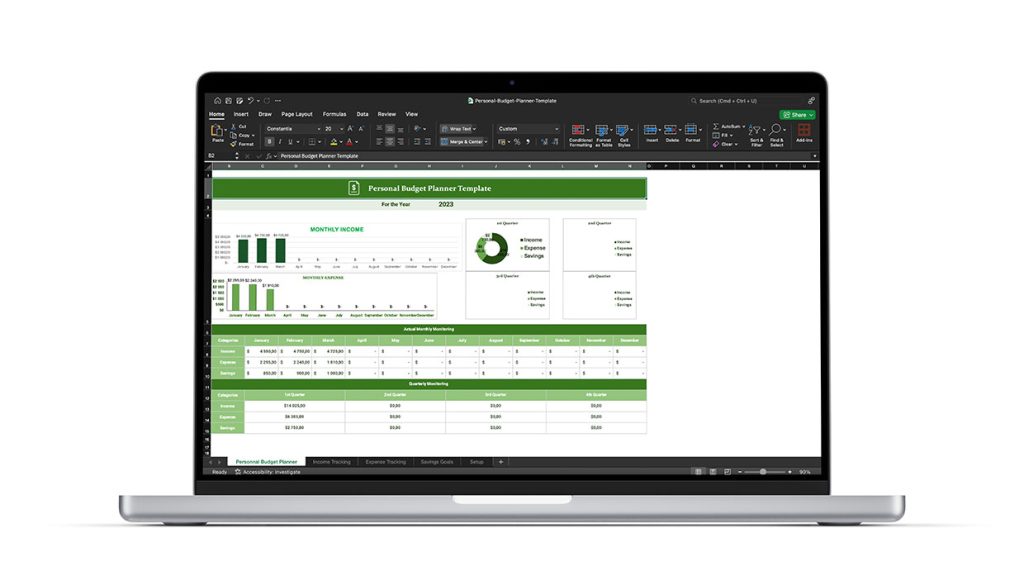Toggle Italic formatting
Screen dimensions: 1024x581
coord(279,142)
